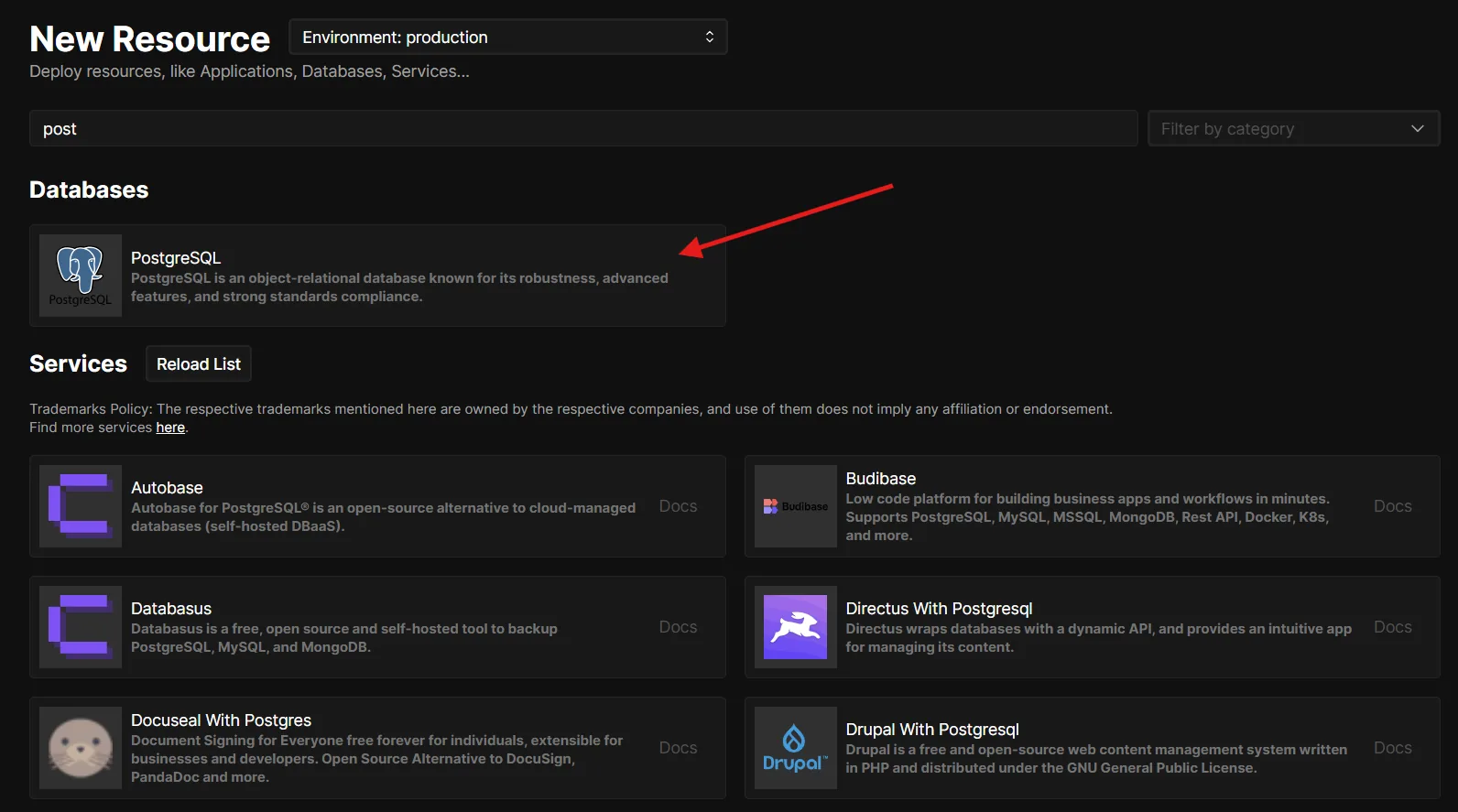Open Docs link for Directus With Postgresql

point(1392,627)
